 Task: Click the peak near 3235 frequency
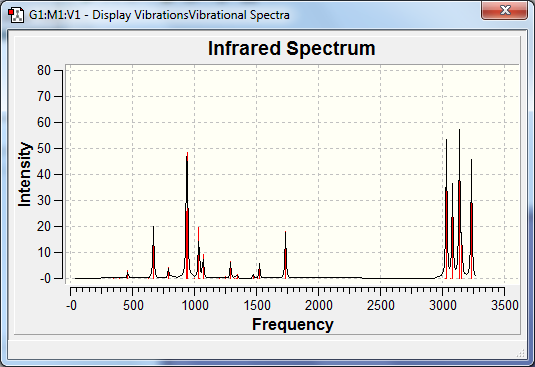point(472,219)
